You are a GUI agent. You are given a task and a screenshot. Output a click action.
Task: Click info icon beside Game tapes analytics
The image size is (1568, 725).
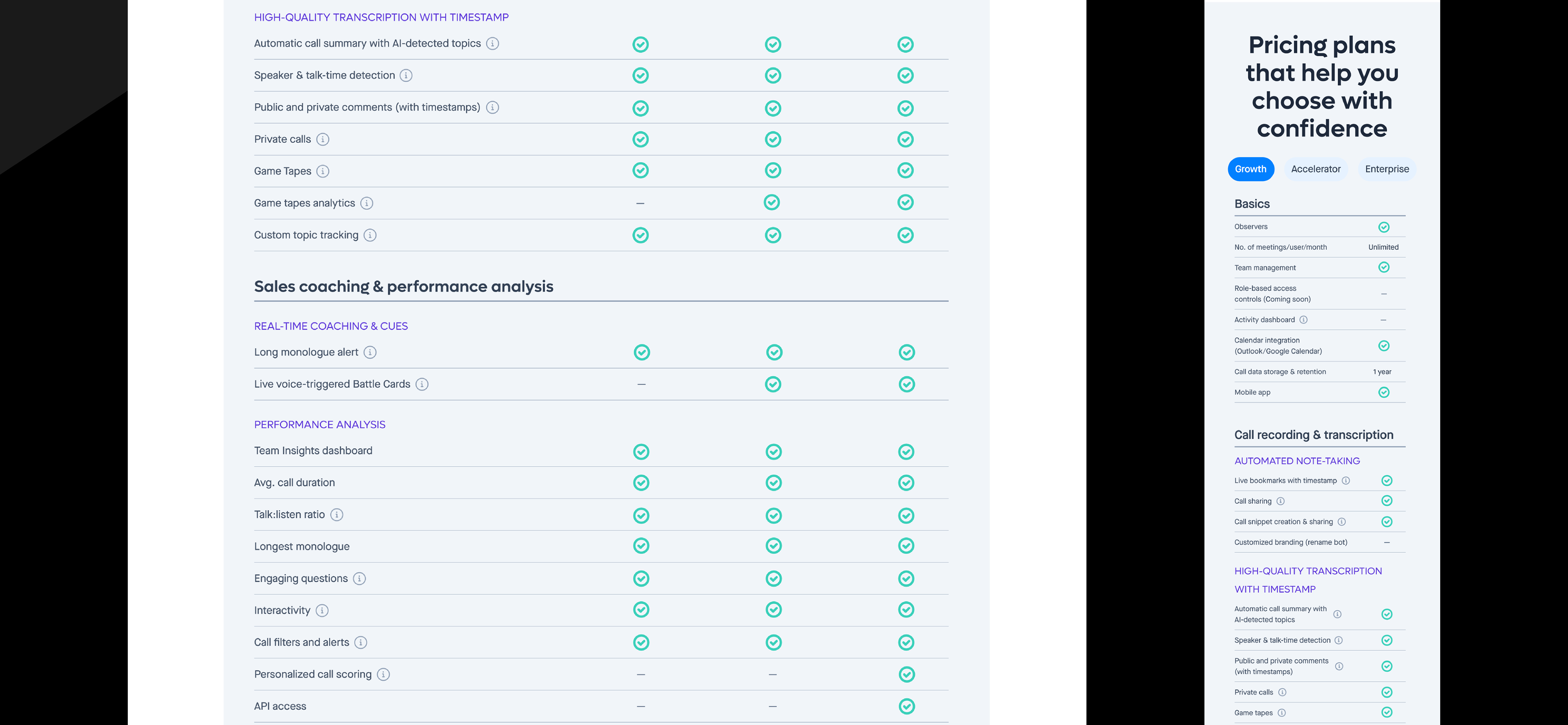click(366, 203)
